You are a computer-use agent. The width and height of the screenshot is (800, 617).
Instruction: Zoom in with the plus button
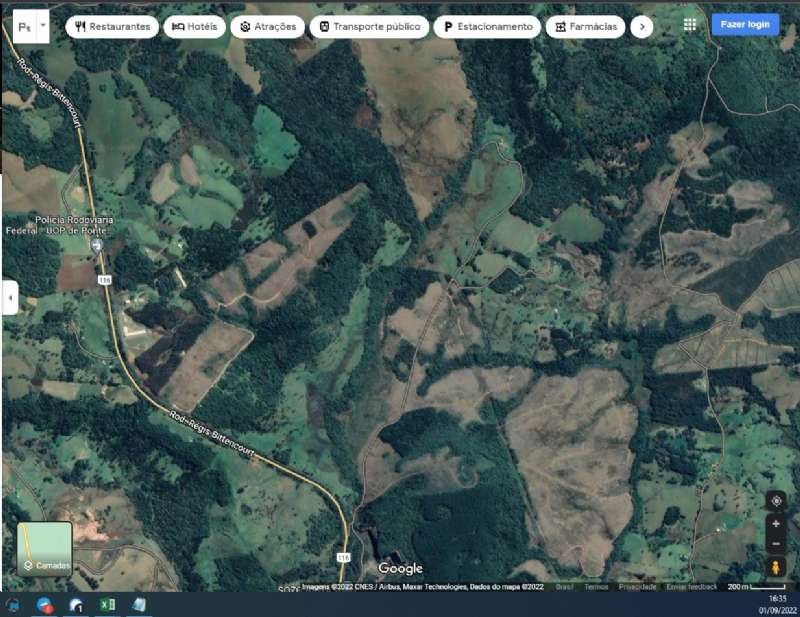(x=775, y=524)
